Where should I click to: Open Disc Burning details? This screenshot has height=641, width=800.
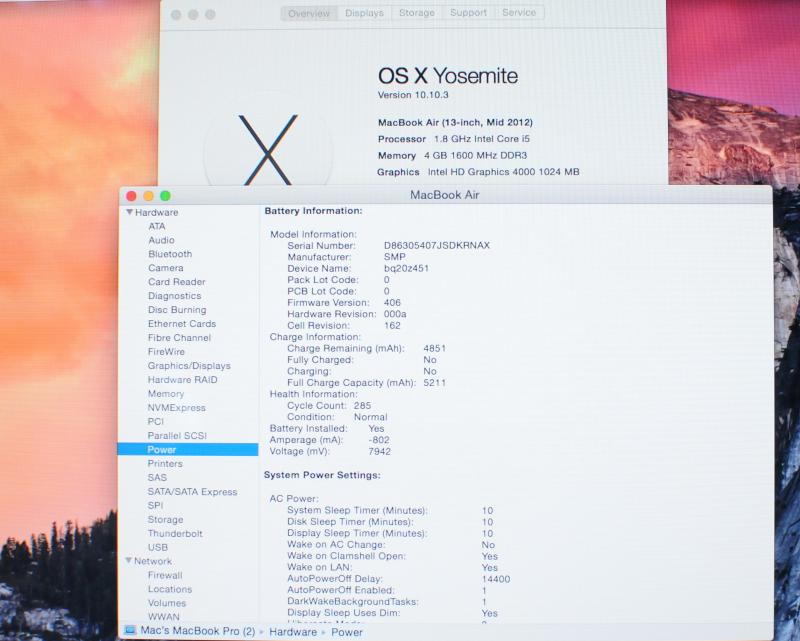click(177, 310)
